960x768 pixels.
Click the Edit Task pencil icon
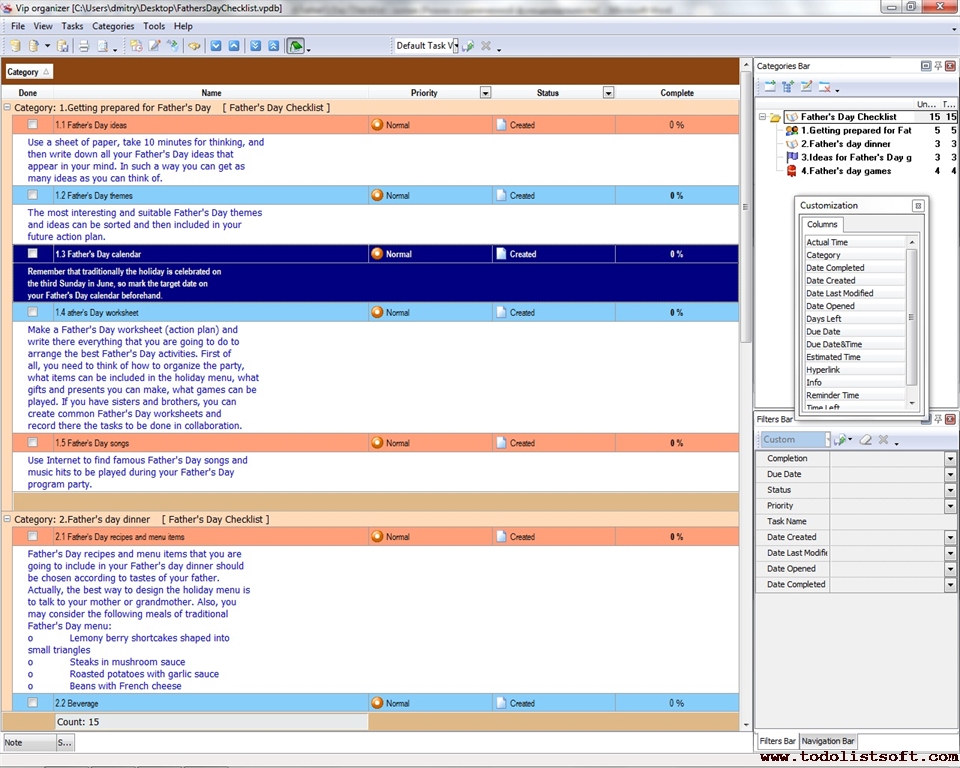coord(154,46)
